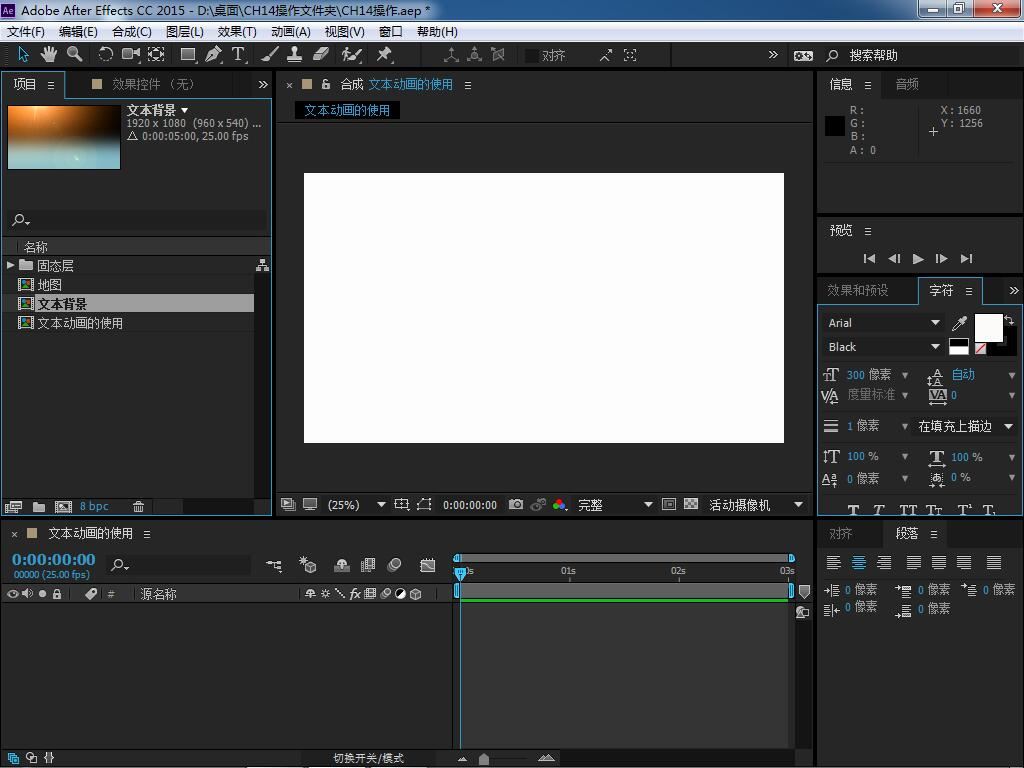Screen dimensions: 1024x768
Task: Toggle composition lock icon in viewer tab
Action: click(x=325, y=84)
